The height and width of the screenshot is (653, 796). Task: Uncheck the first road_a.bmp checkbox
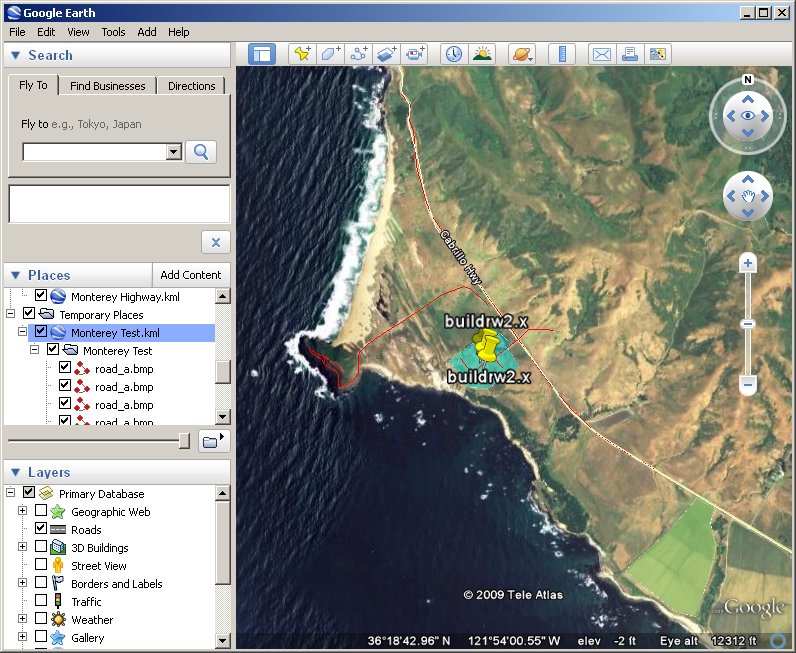(x=65, y=367)
